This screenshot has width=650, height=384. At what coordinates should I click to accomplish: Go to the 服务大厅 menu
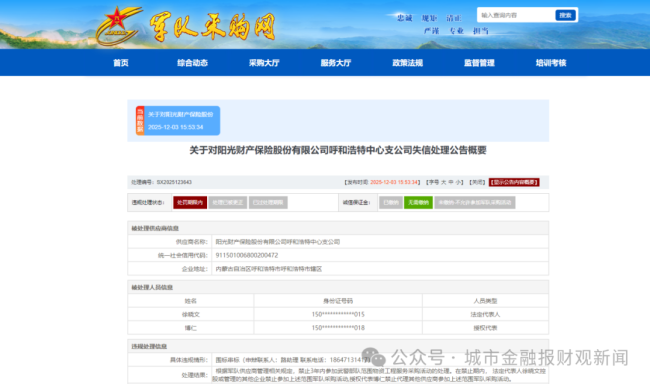point(336,63)
